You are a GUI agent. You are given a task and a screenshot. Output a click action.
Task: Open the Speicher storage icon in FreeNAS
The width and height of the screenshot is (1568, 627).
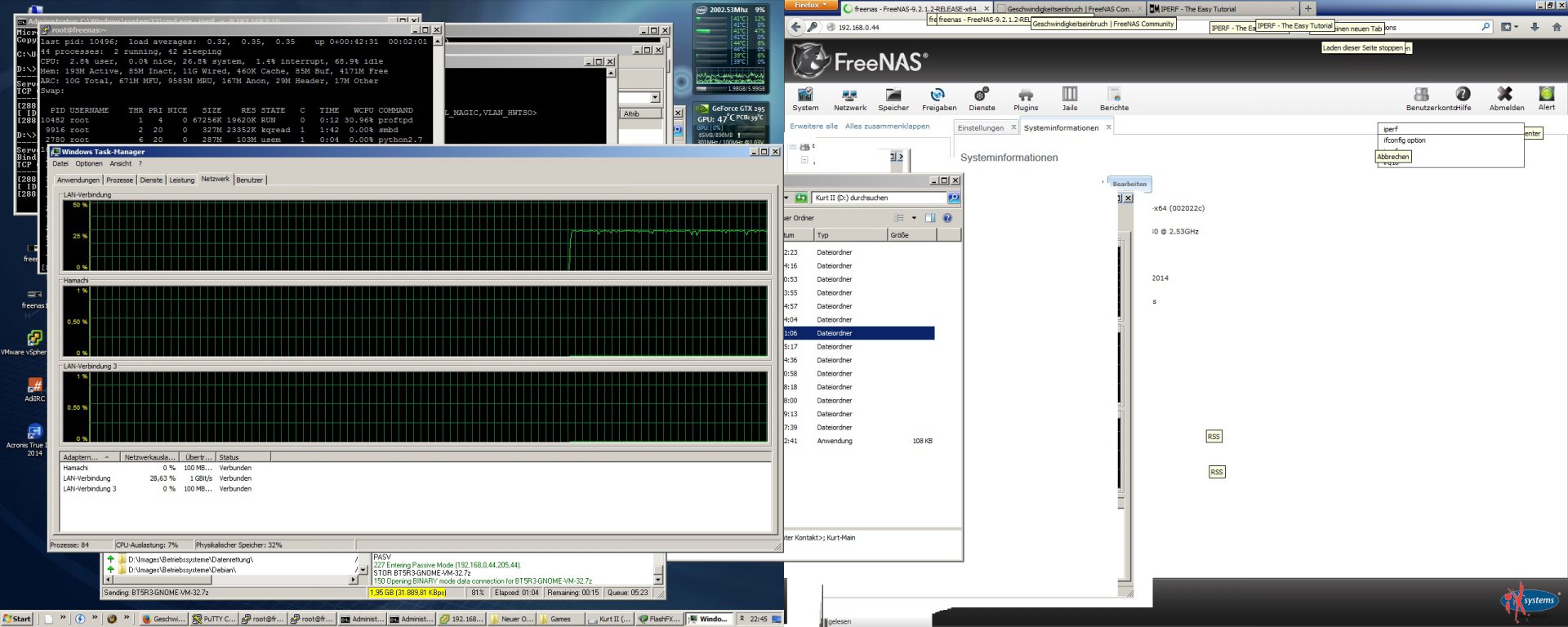pos(893,99)
